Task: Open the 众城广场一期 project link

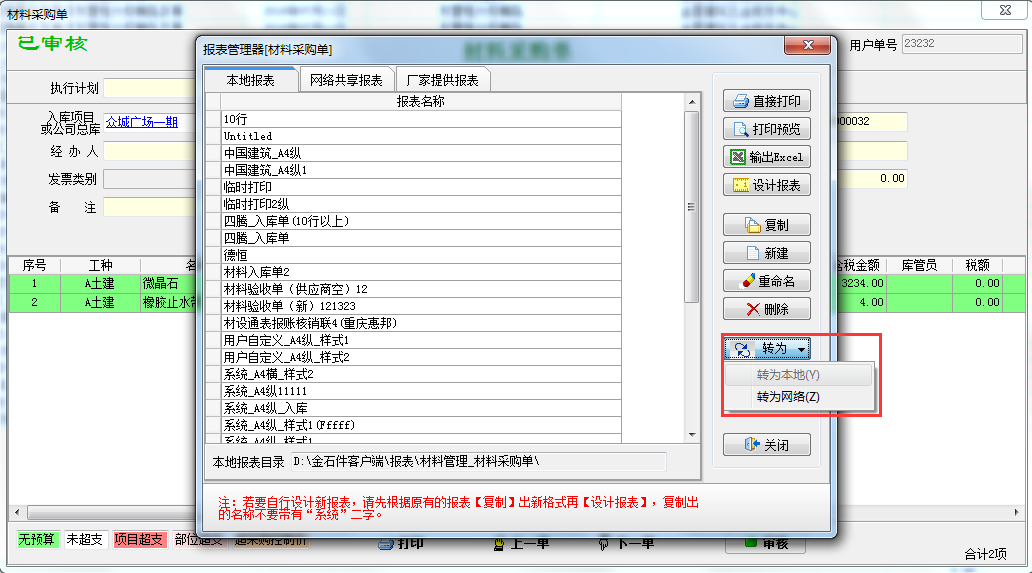Action: [142, 122]
